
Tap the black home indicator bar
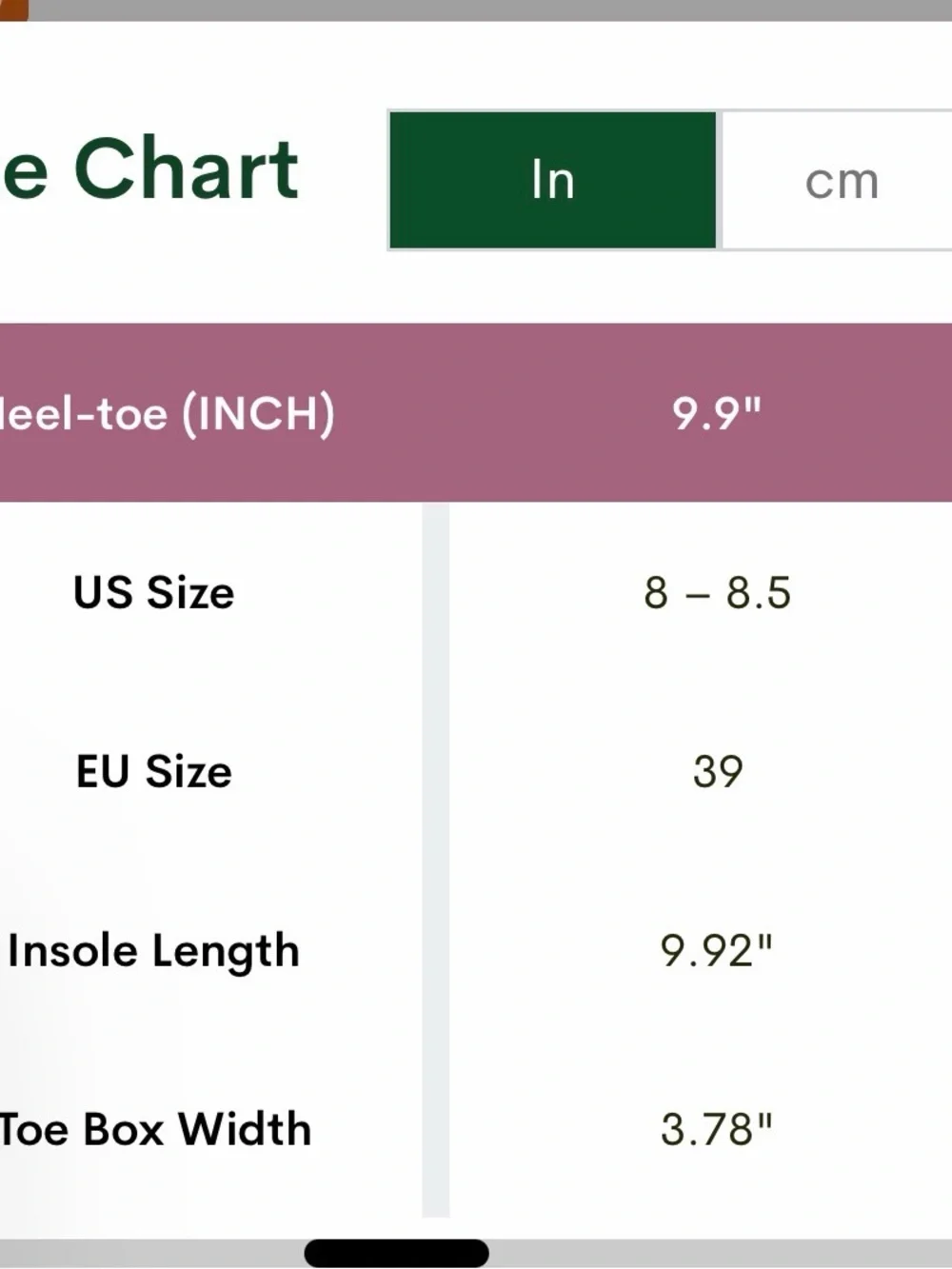(x=397, y=1253)
